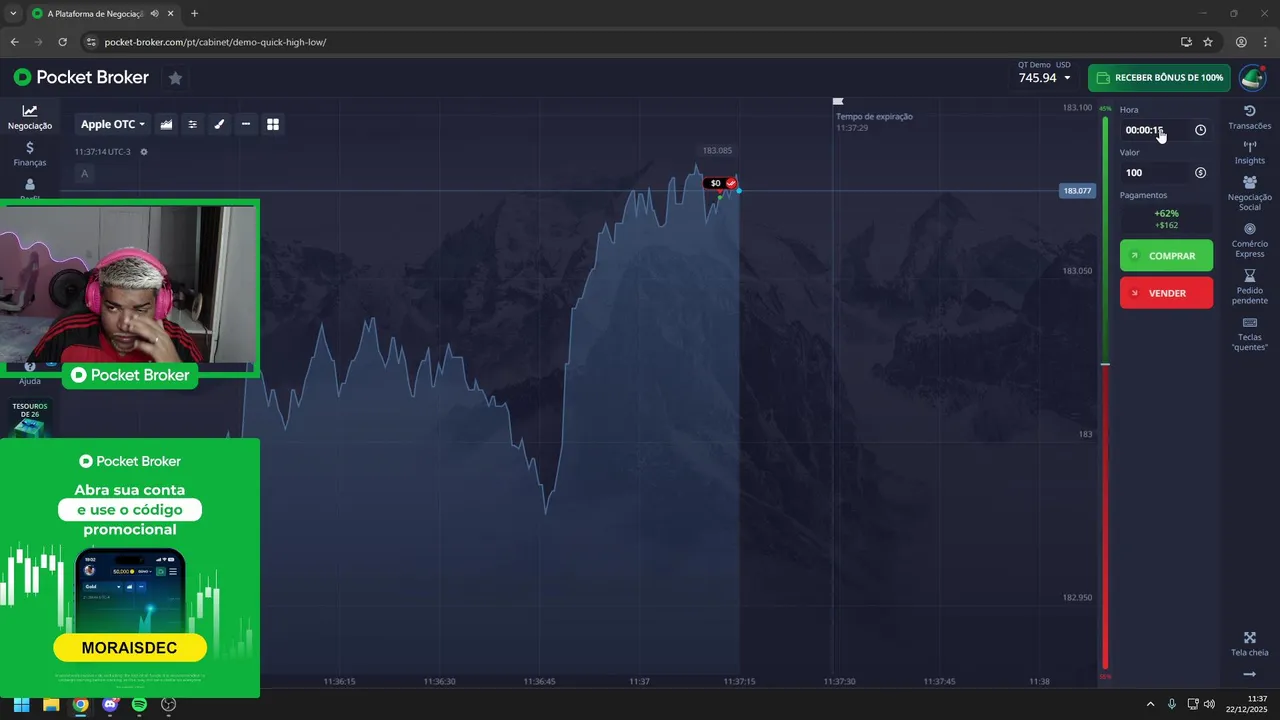Open the user avatar profile menu
This screenshot has height=720, width=1280.
click(x=1252, y=78)
